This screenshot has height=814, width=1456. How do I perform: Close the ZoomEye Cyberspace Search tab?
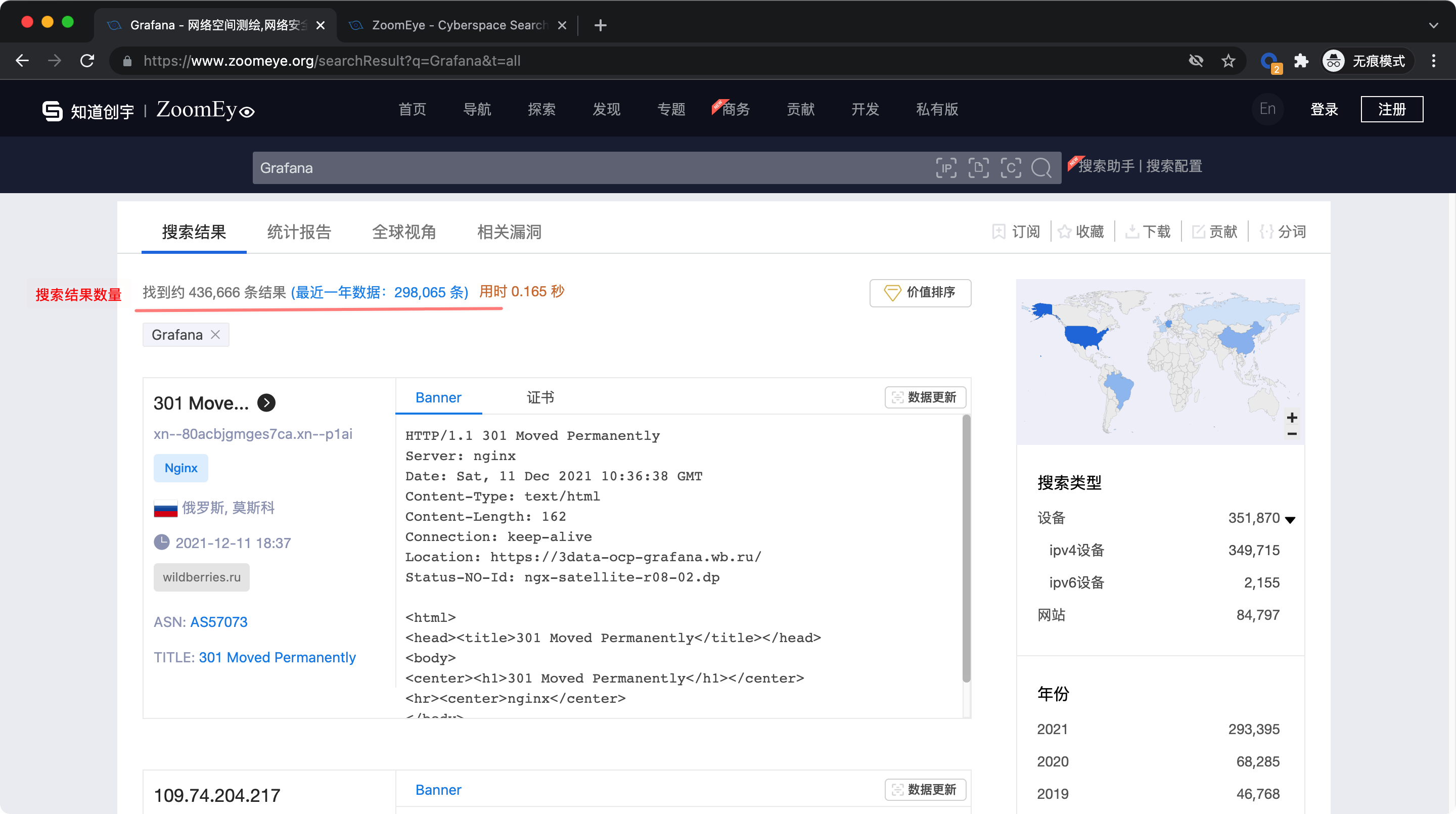pyautogui.click(x=562, y=25)
